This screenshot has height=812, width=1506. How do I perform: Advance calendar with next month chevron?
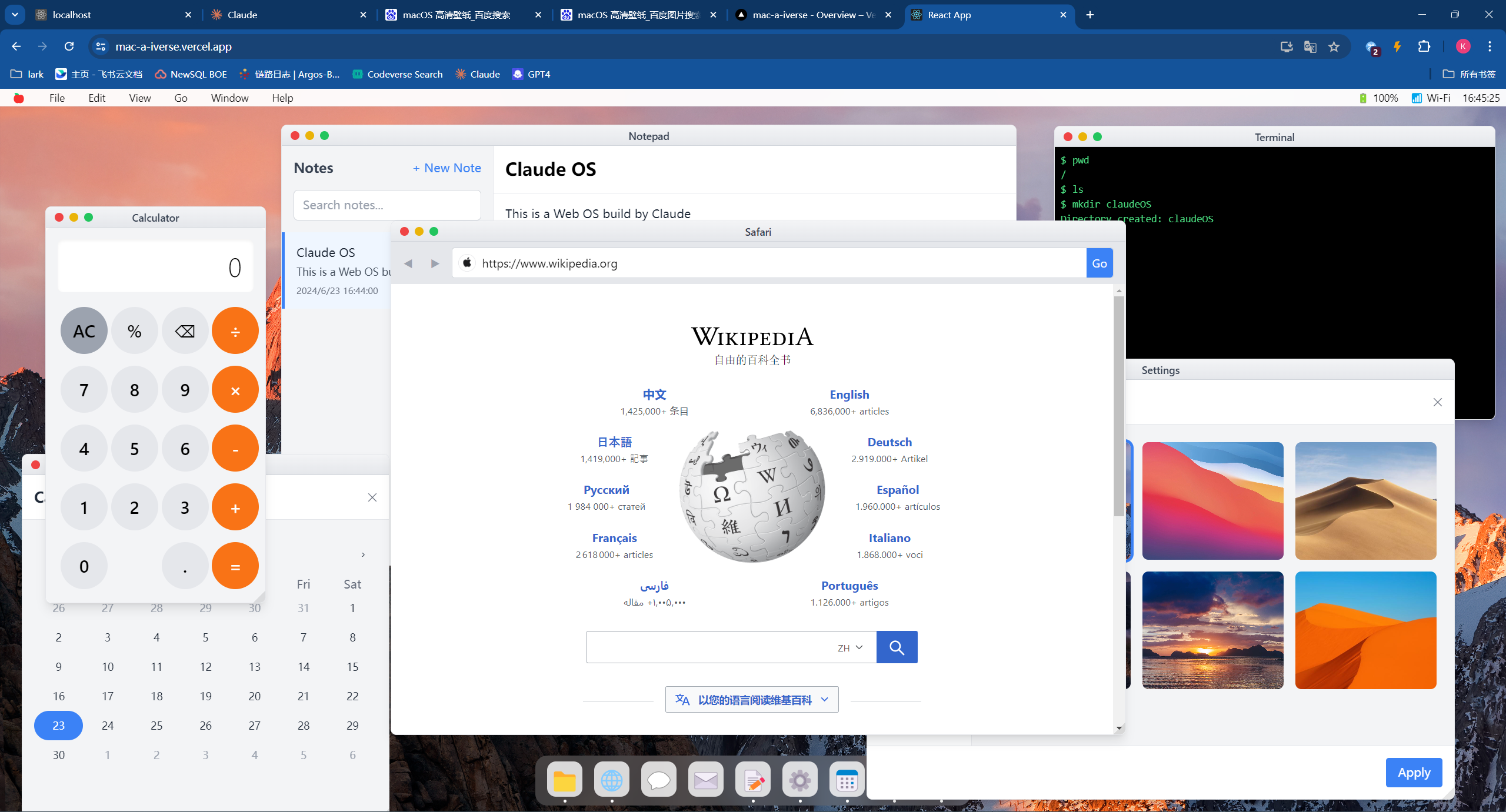[x=363, y=554]
